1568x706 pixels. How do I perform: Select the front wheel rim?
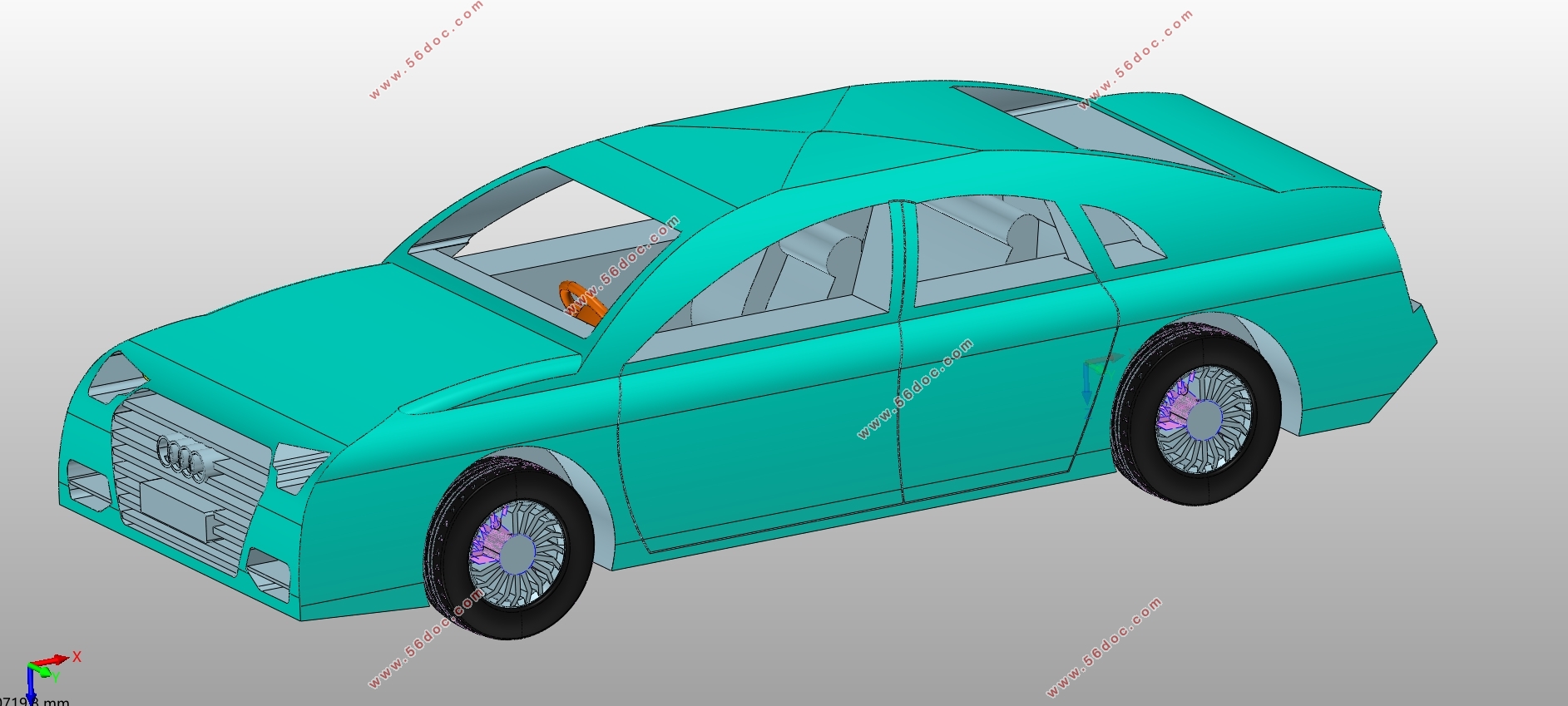(516, 554)
